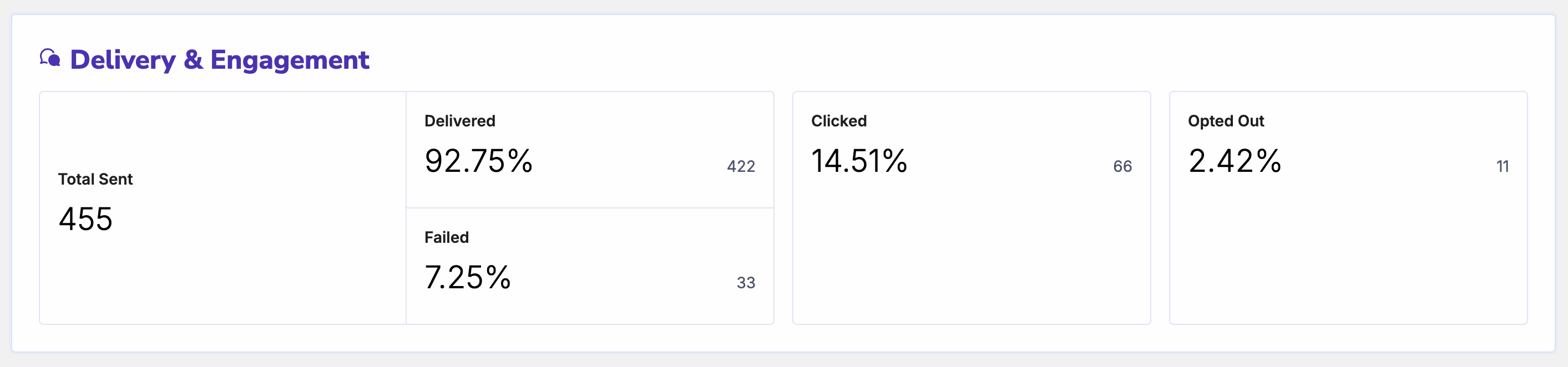Screen dimensions: 1568x367
Task: Click the Clicked label
Action: [x=839, y=120]
